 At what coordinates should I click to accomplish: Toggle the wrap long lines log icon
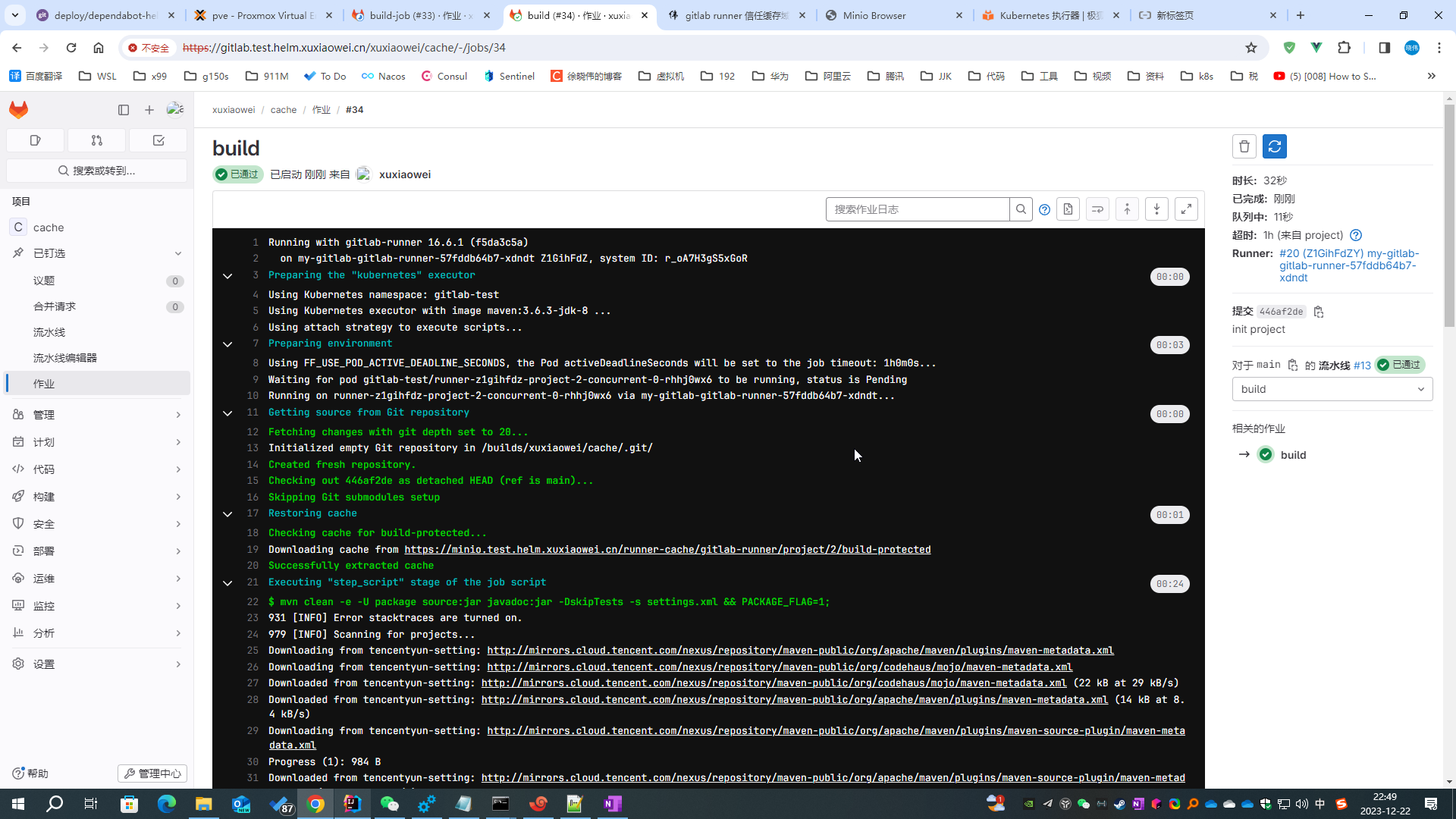[1097, 209]
